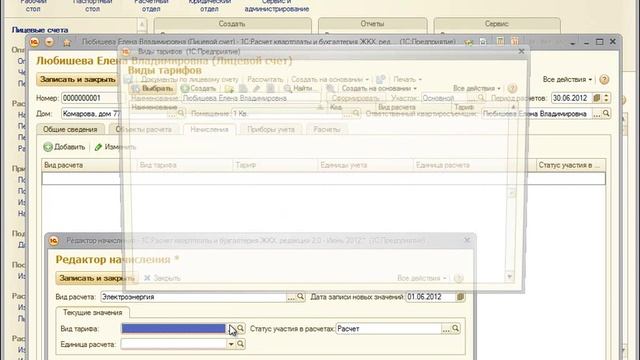Click Единицы учета column header
640x360 pixels.
(x=365, y=165)
